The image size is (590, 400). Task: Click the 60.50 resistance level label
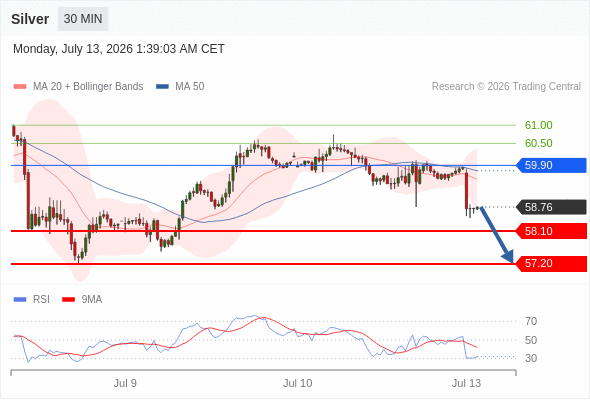pyautogui.click(x=539, y=143)
